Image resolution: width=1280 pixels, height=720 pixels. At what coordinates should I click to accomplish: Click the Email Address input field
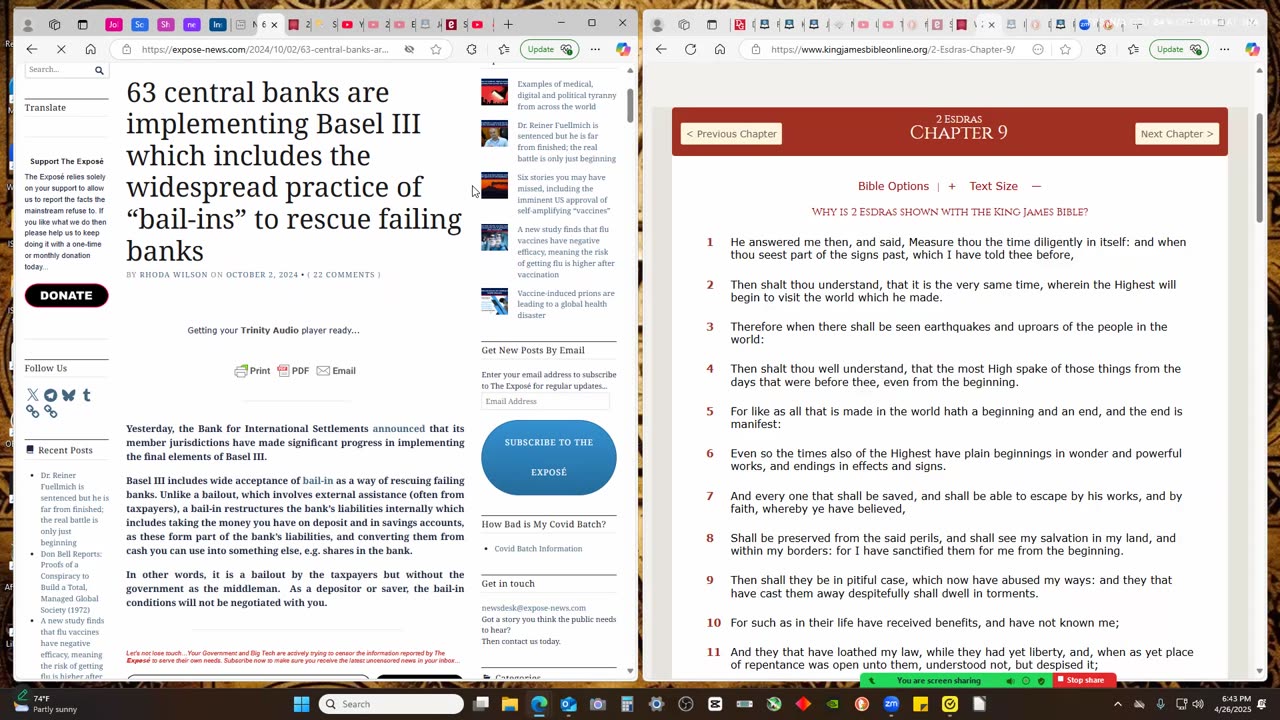[x=545, y=401]
